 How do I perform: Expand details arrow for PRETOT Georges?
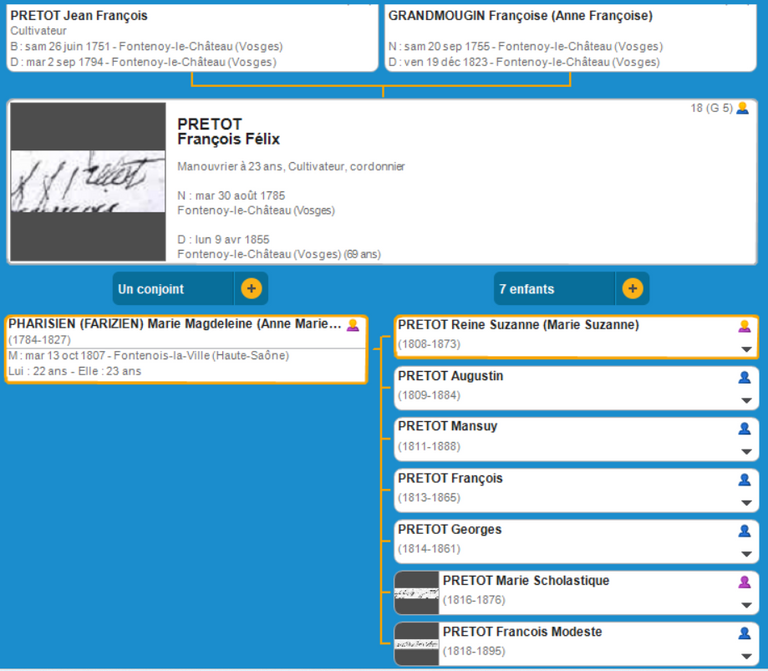pos(745,554)
